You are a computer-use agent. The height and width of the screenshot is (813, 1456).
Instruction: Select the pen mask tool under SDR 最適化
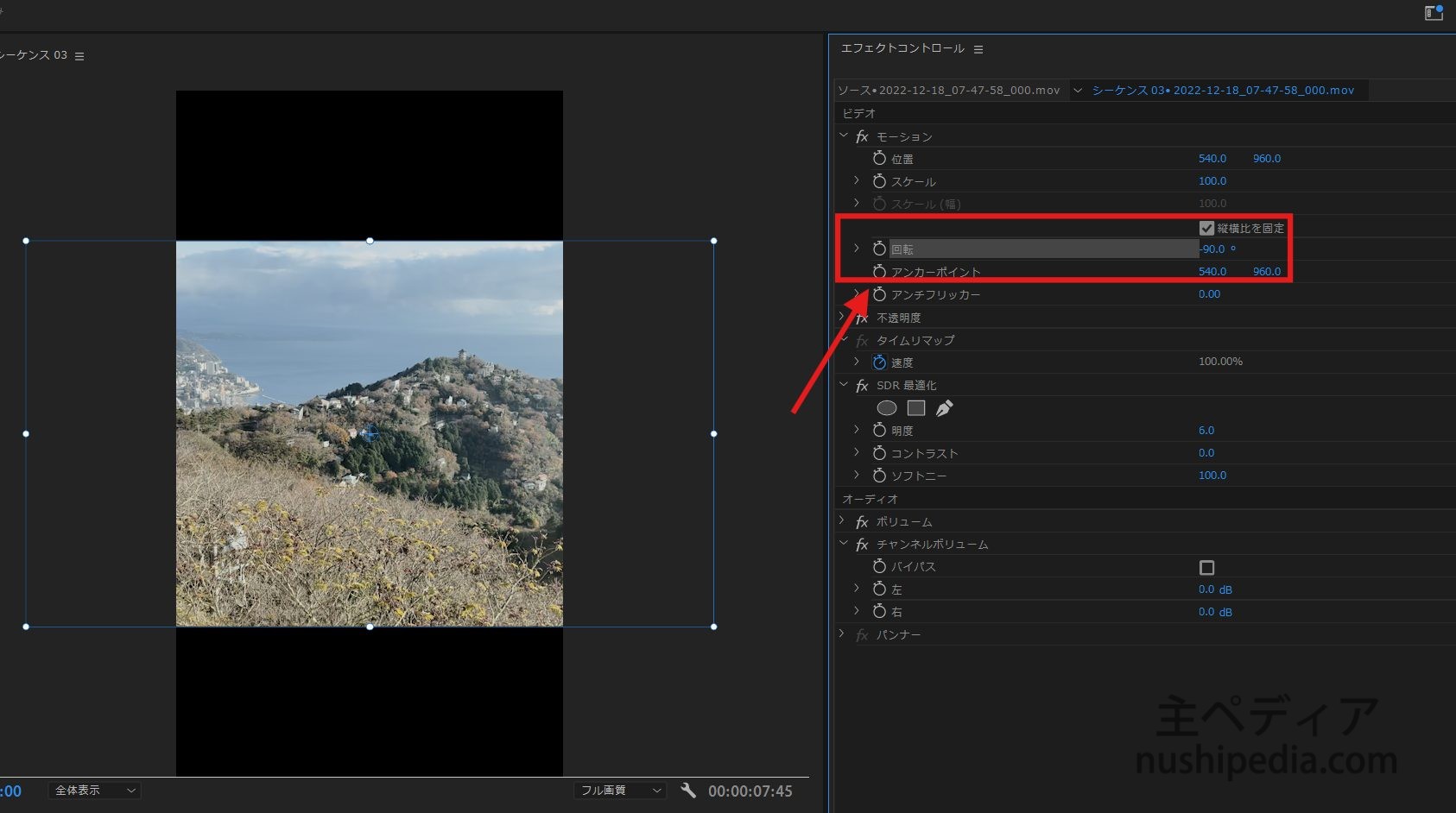[x=945, y=408]
